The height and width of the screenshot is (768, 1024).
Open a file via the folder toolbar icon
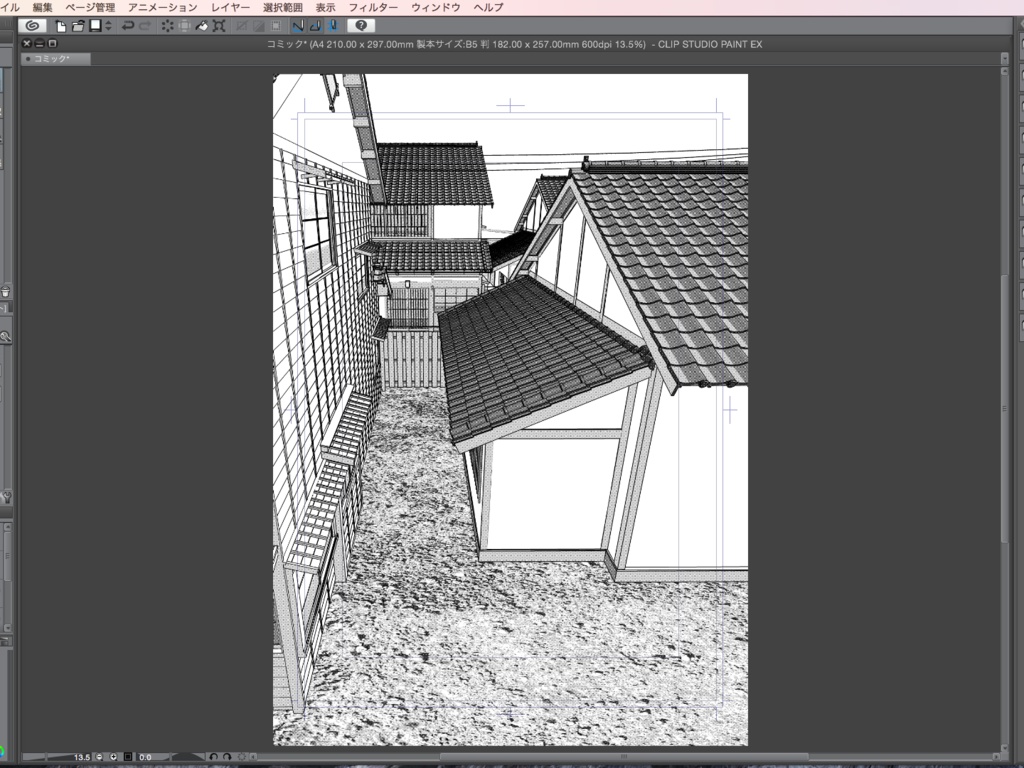tap(77, 26)
